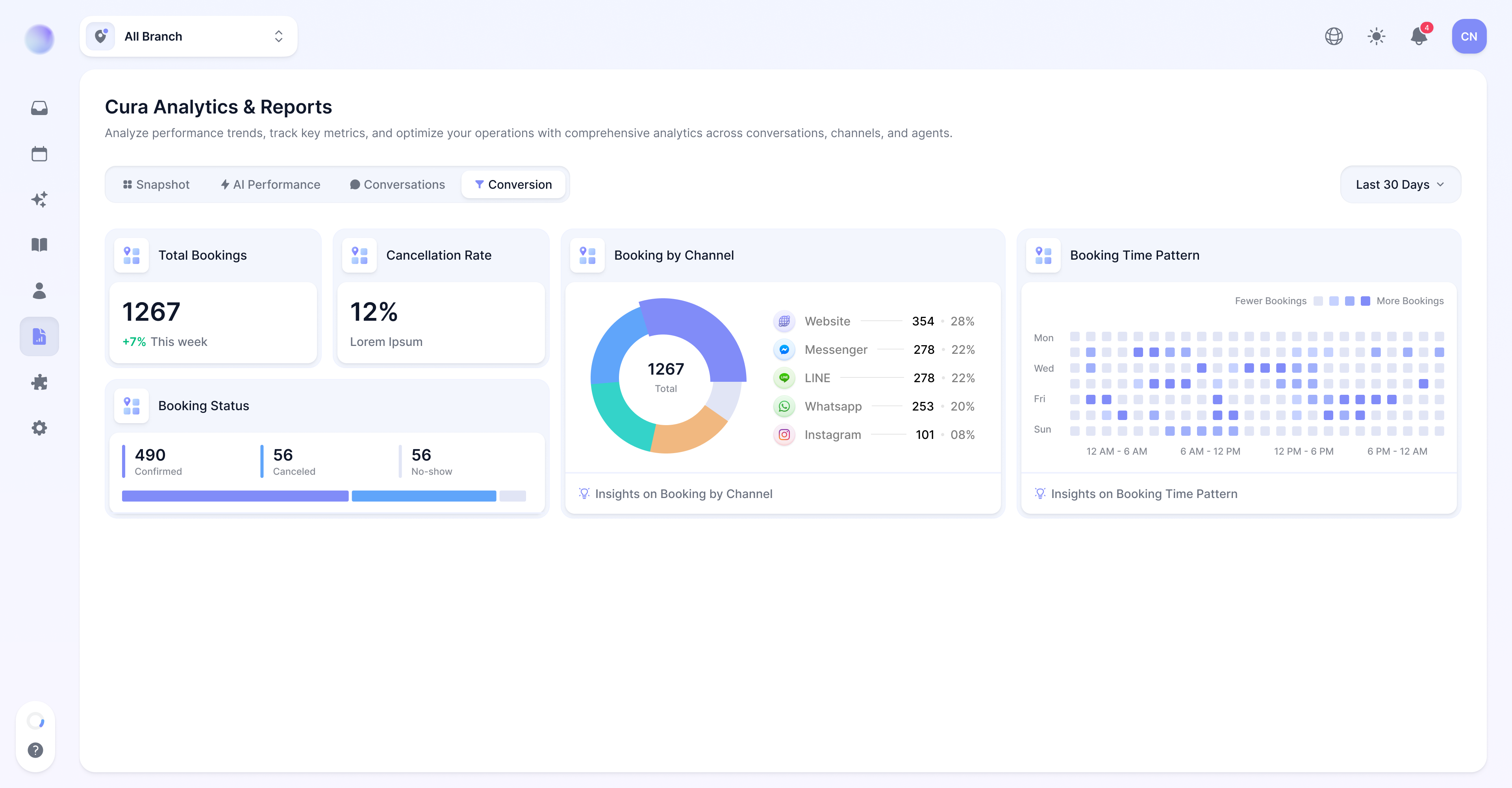Open the Last 30 Days dropdown
Screen dimensions: 1512x788
(x=1401, y=184)
